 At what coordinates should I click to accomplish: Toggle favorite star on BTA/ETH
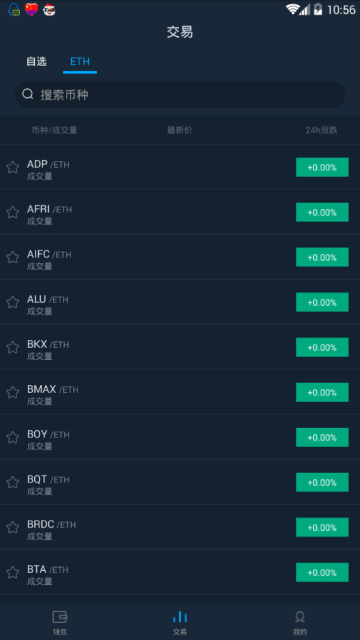tap(13, 572)
